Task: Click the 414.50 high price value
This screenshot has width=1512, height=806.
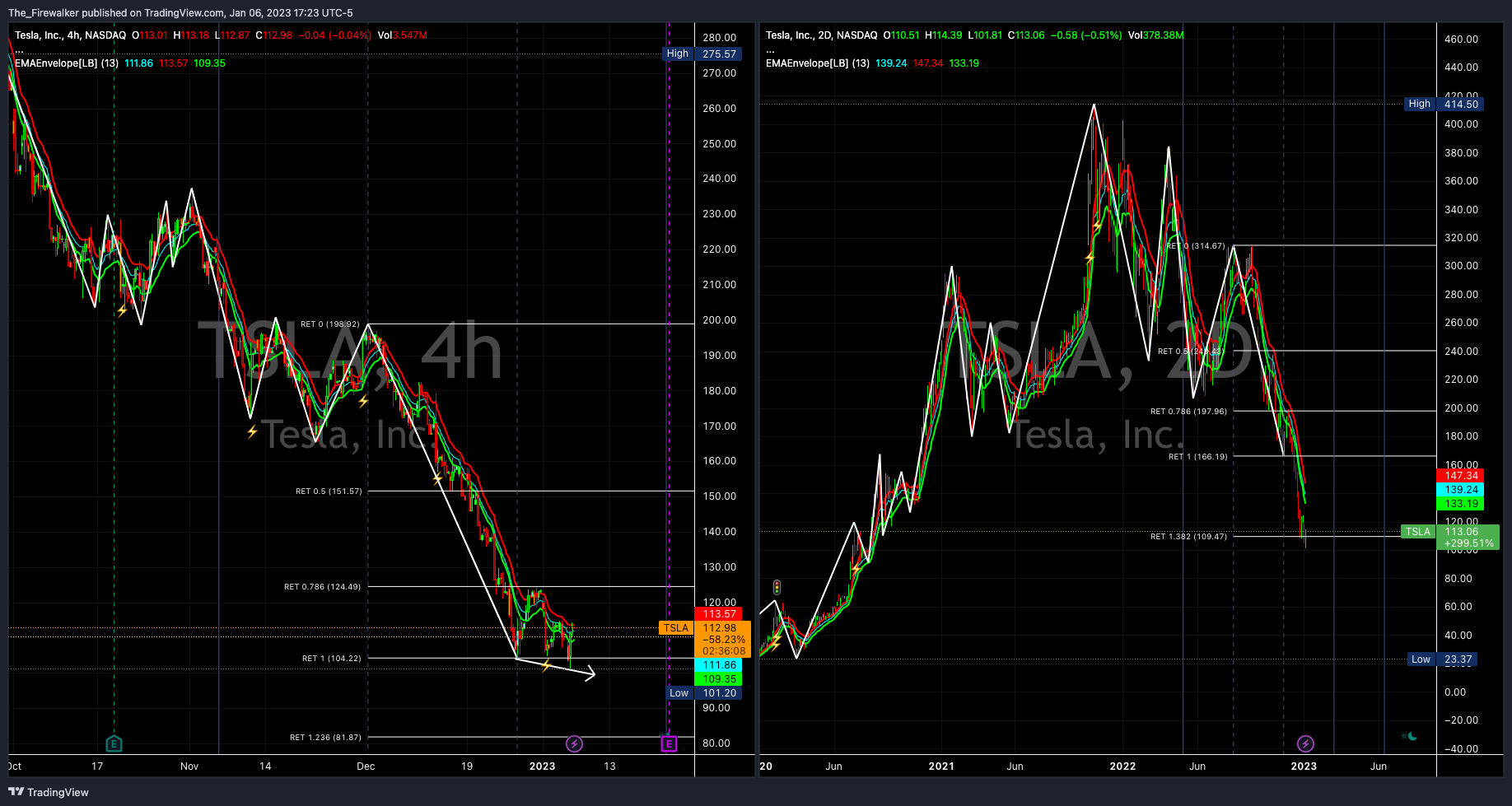Action: (1462, 104)
